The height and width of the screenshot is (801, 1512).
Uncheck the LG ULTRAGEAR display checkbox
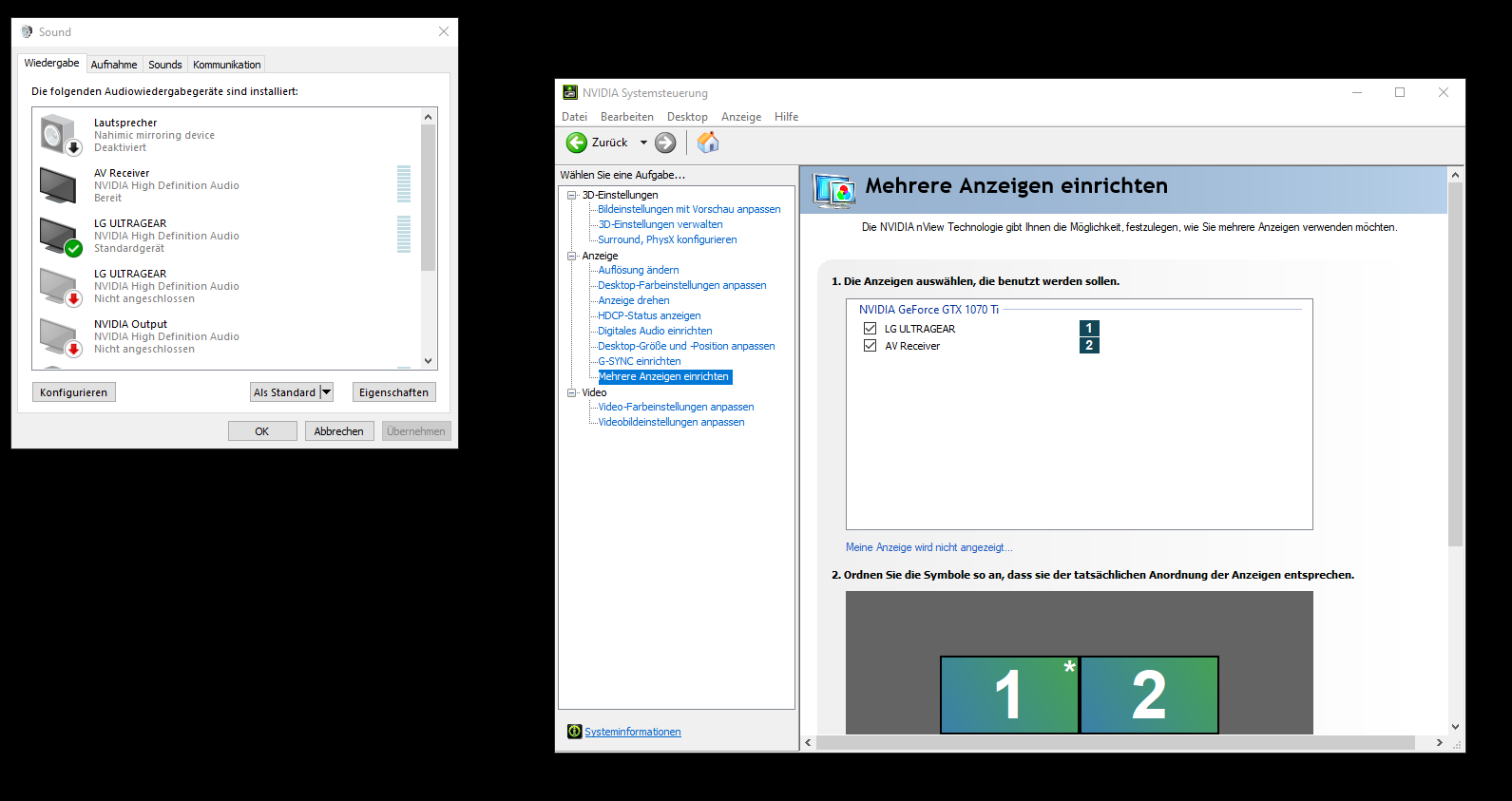click(x=870, y=328)
